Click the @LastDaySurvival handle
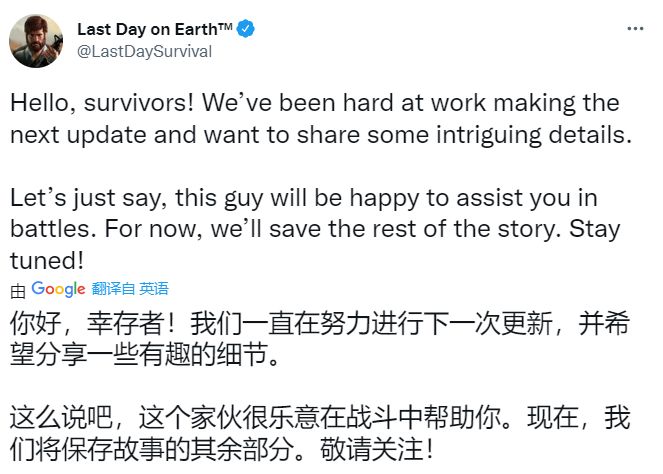The image size is (663, 474). (144, 52)
